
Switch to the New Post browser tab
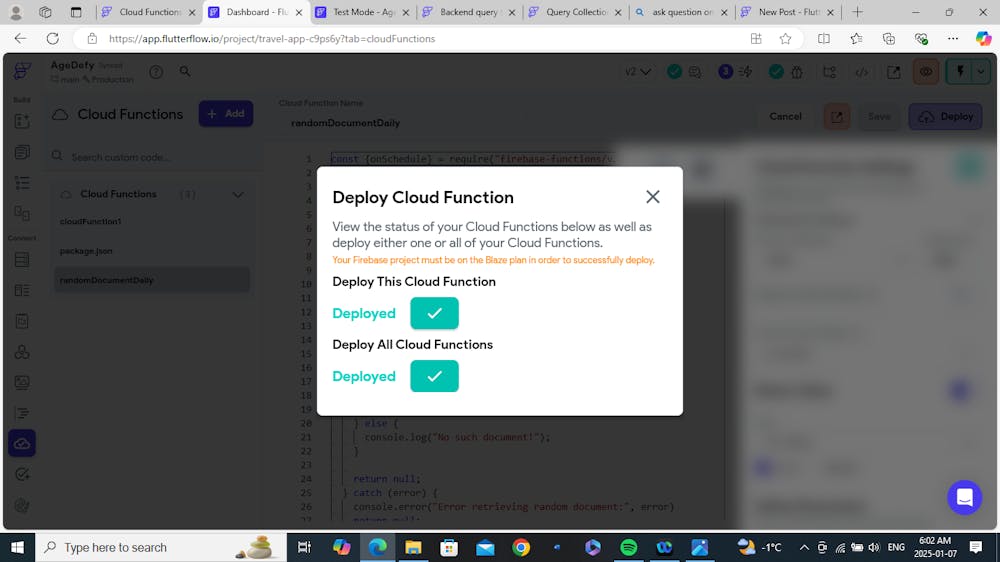(788, 12)
